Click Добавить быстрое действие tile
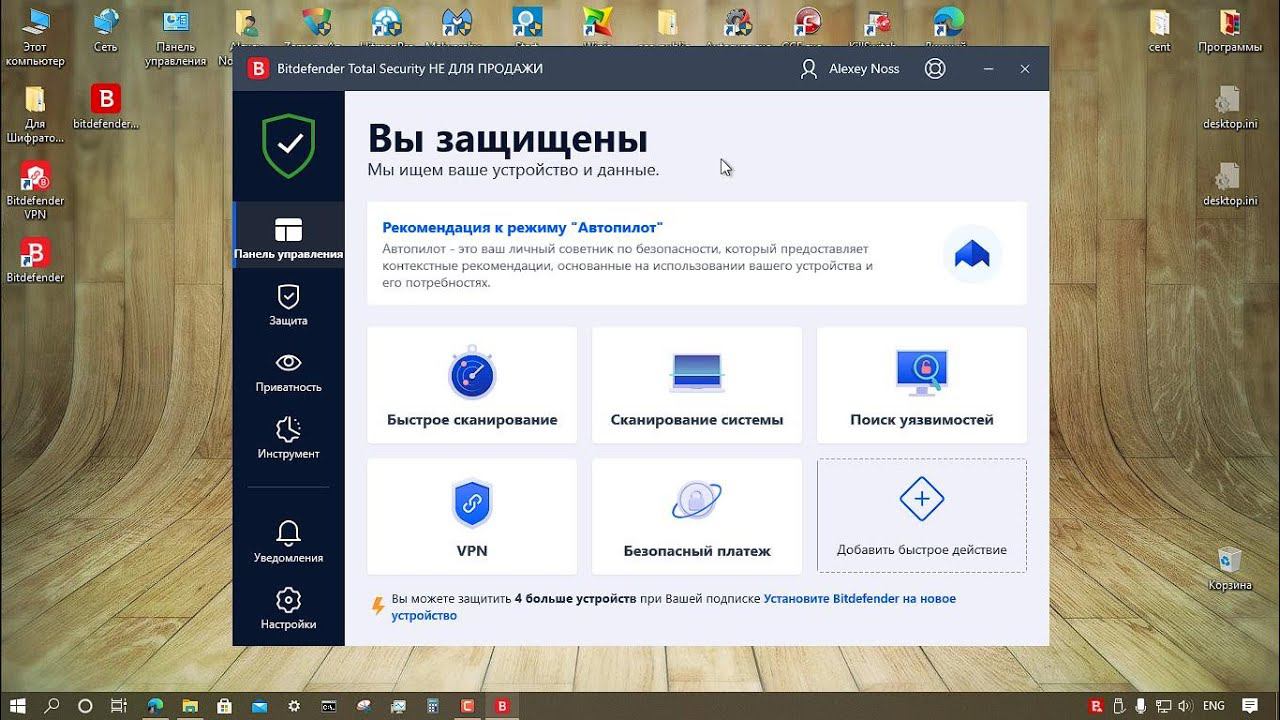The width and height of the screenshot is (1280, 720). [922, 516]
